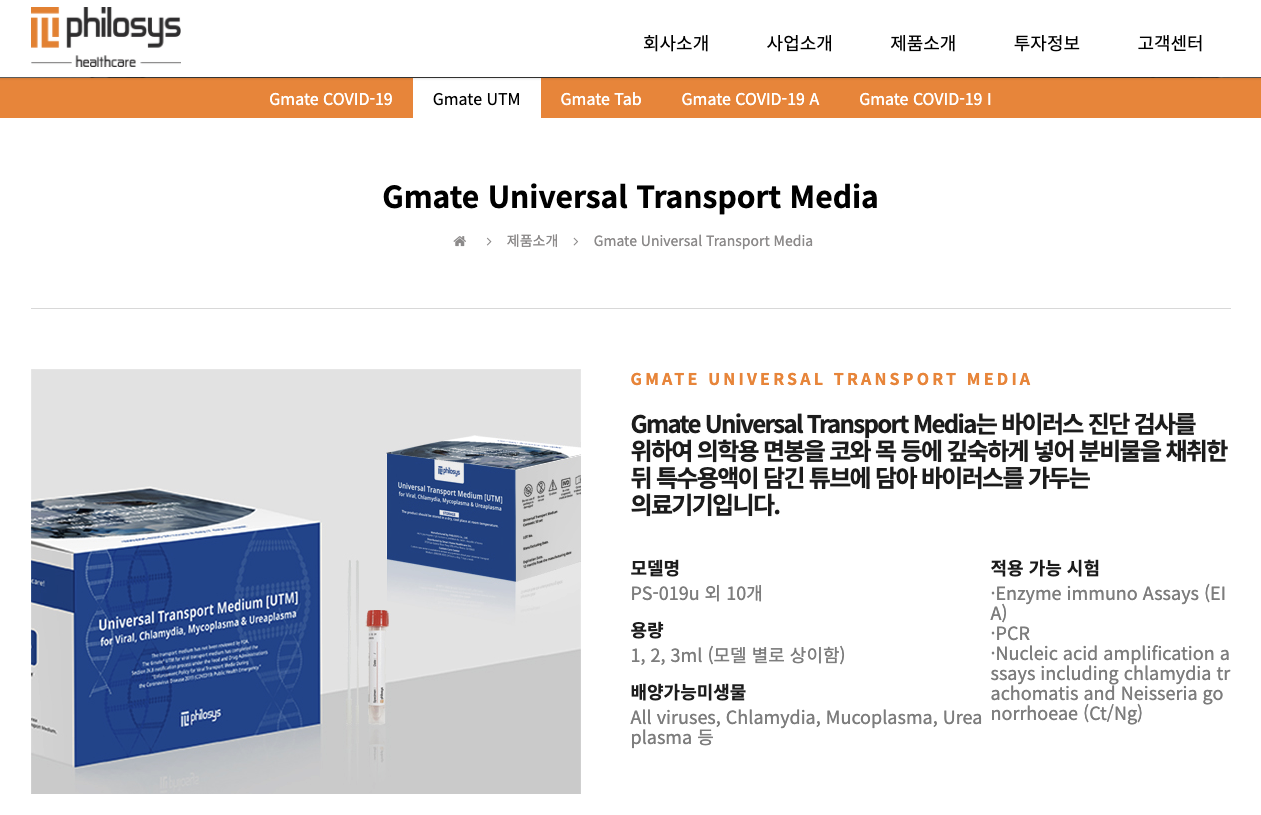The width and height of the screenshot is (1261, 815).
Task: Click the 배양가능미생물 label
Action: (x=688, y=692)
